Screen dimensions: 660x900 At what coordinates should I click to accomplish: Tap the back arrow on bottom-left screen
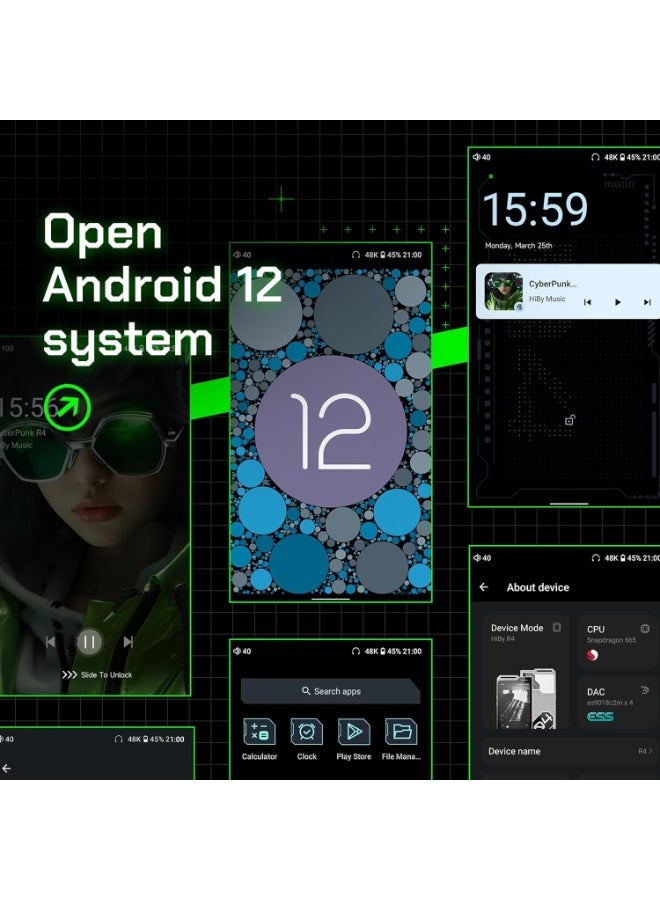[x=6, y=768]
